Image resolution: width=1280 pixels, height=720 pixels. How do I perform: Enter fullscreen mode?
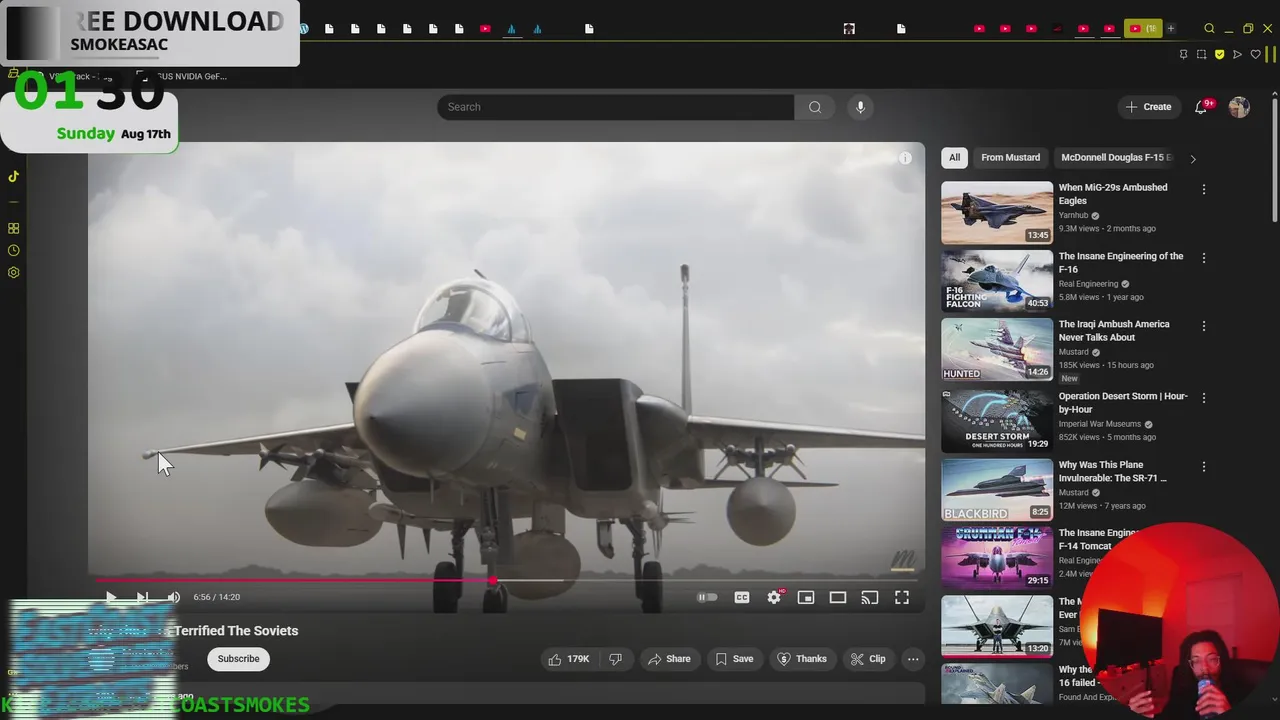point(902,597)
